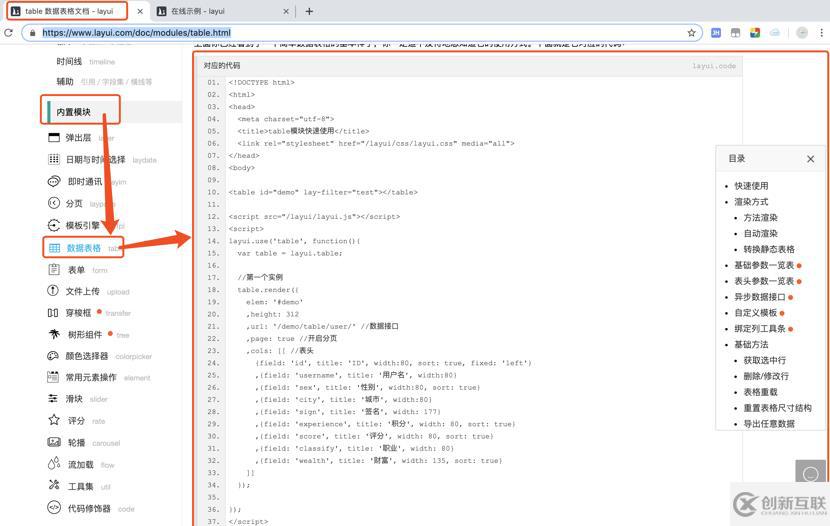Click code line 18 table.render({
The image size is (830, 526).
(x=268, y=290)
